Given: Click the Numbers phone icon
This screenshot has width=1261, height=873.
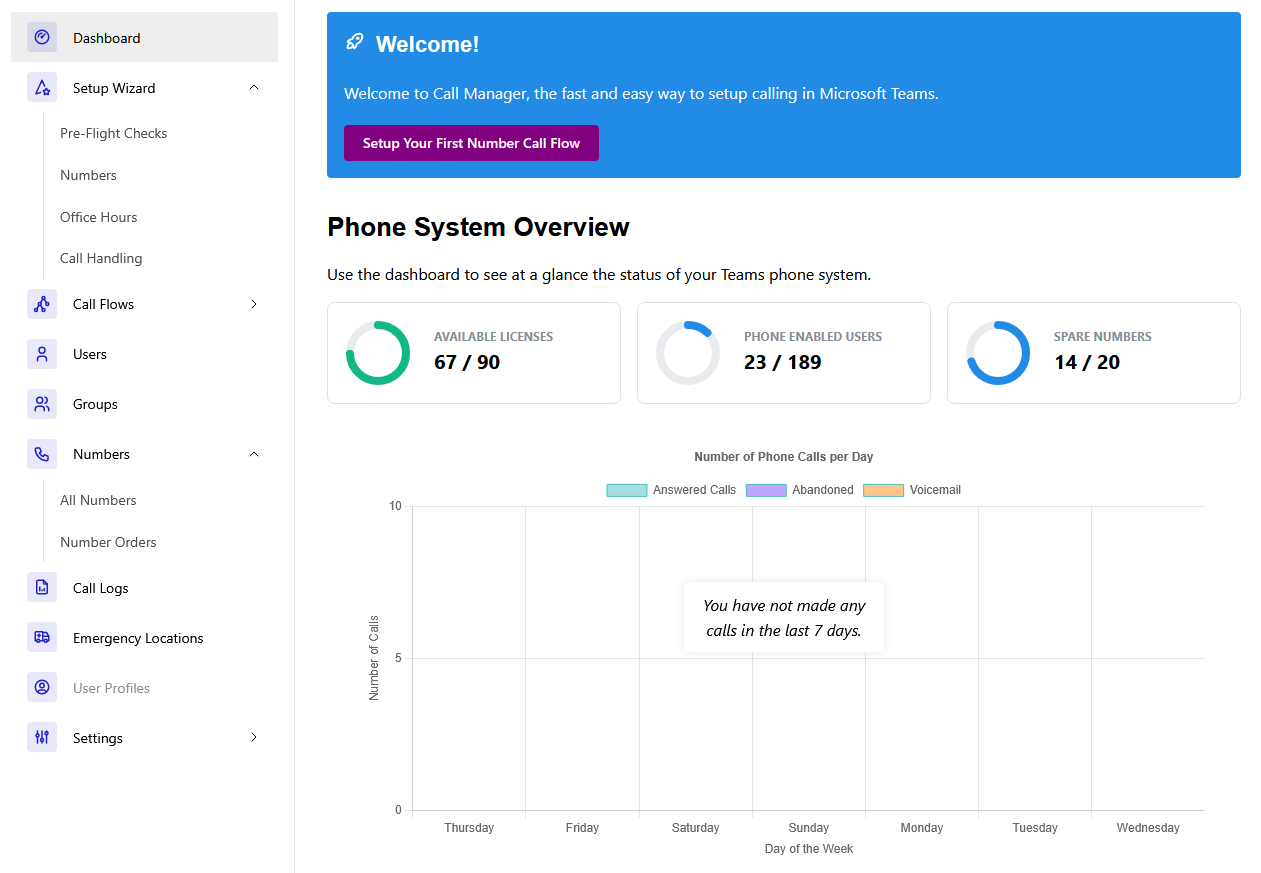Looking at the screenshot, I should (x=42, y=454).
